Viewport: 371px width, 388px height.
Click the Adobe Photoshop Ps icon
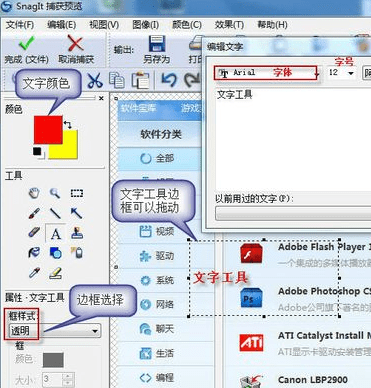[251, 298]
